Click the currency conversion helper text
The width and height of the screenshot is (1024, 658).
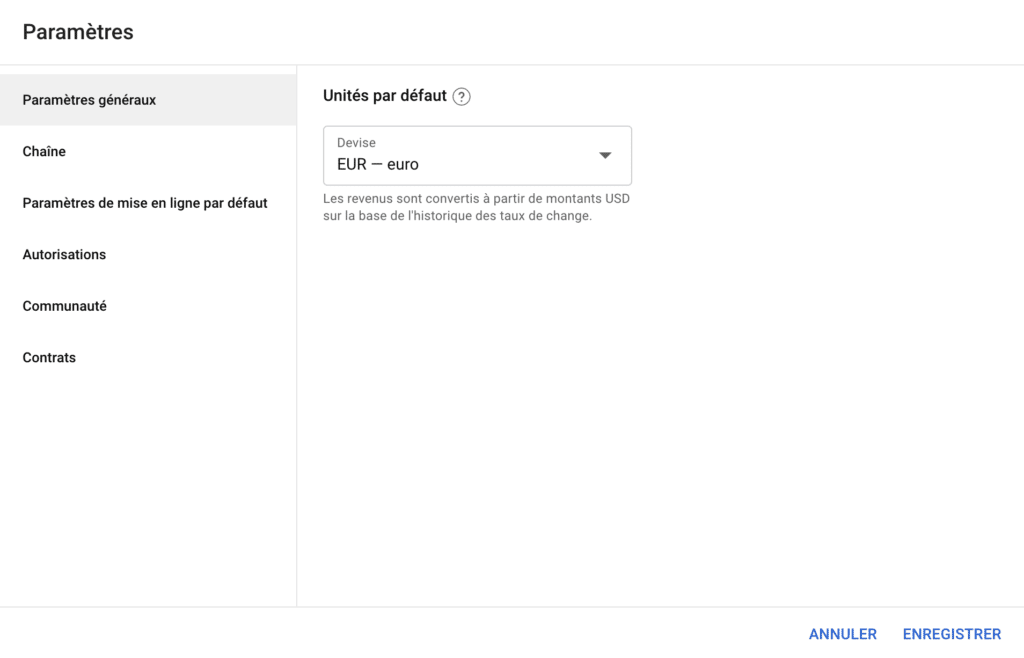point(476,207)
